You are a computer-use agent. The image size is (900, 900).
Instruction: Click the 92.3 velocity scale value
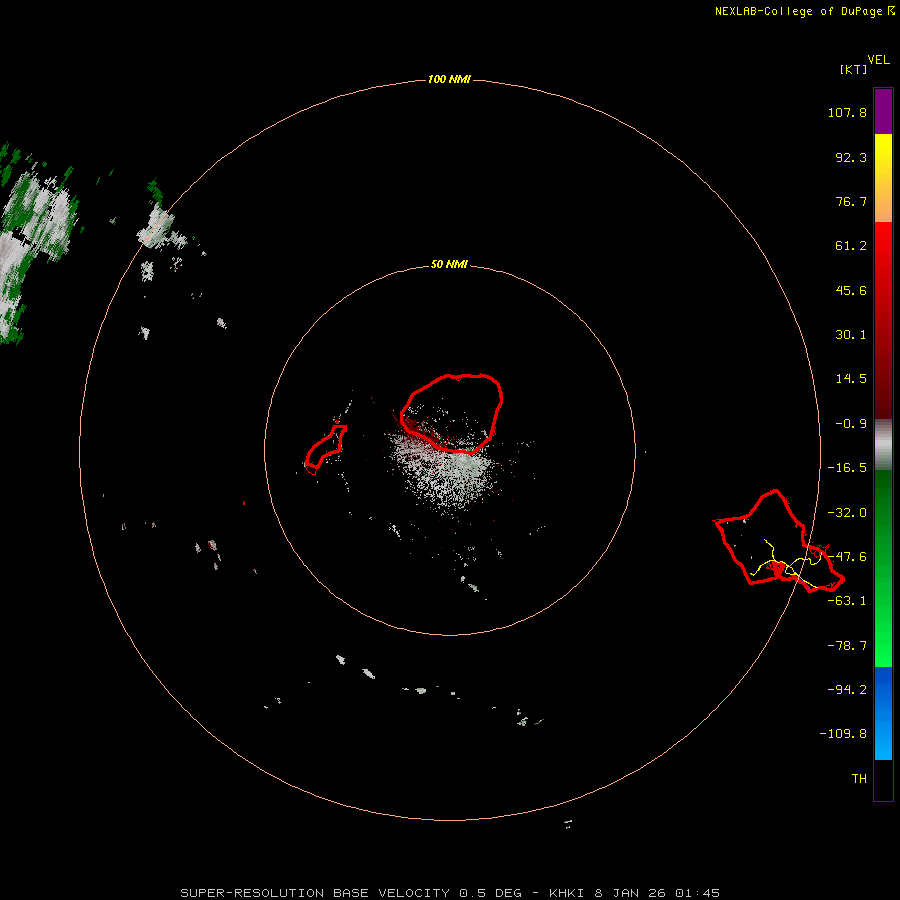(851, 157)
